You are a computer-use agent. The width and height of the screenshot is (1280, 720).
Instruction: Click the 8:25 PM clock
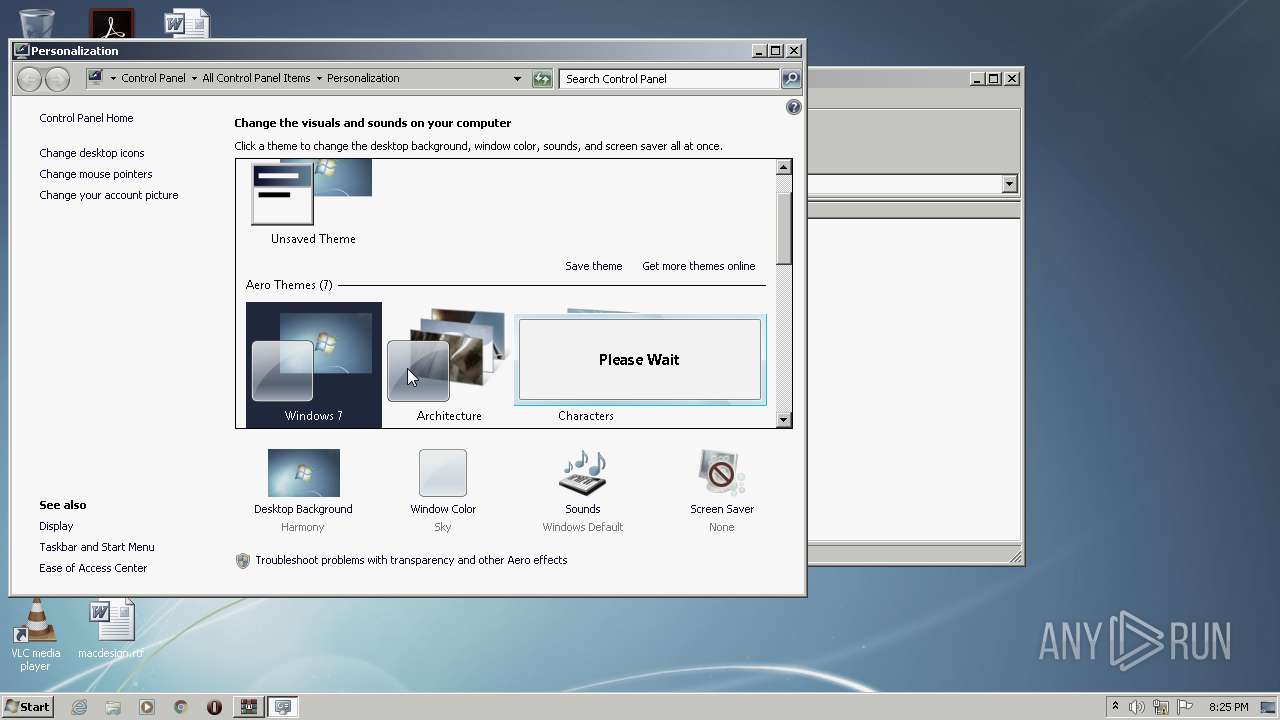pyautogui.click(x=1228, y=707)
